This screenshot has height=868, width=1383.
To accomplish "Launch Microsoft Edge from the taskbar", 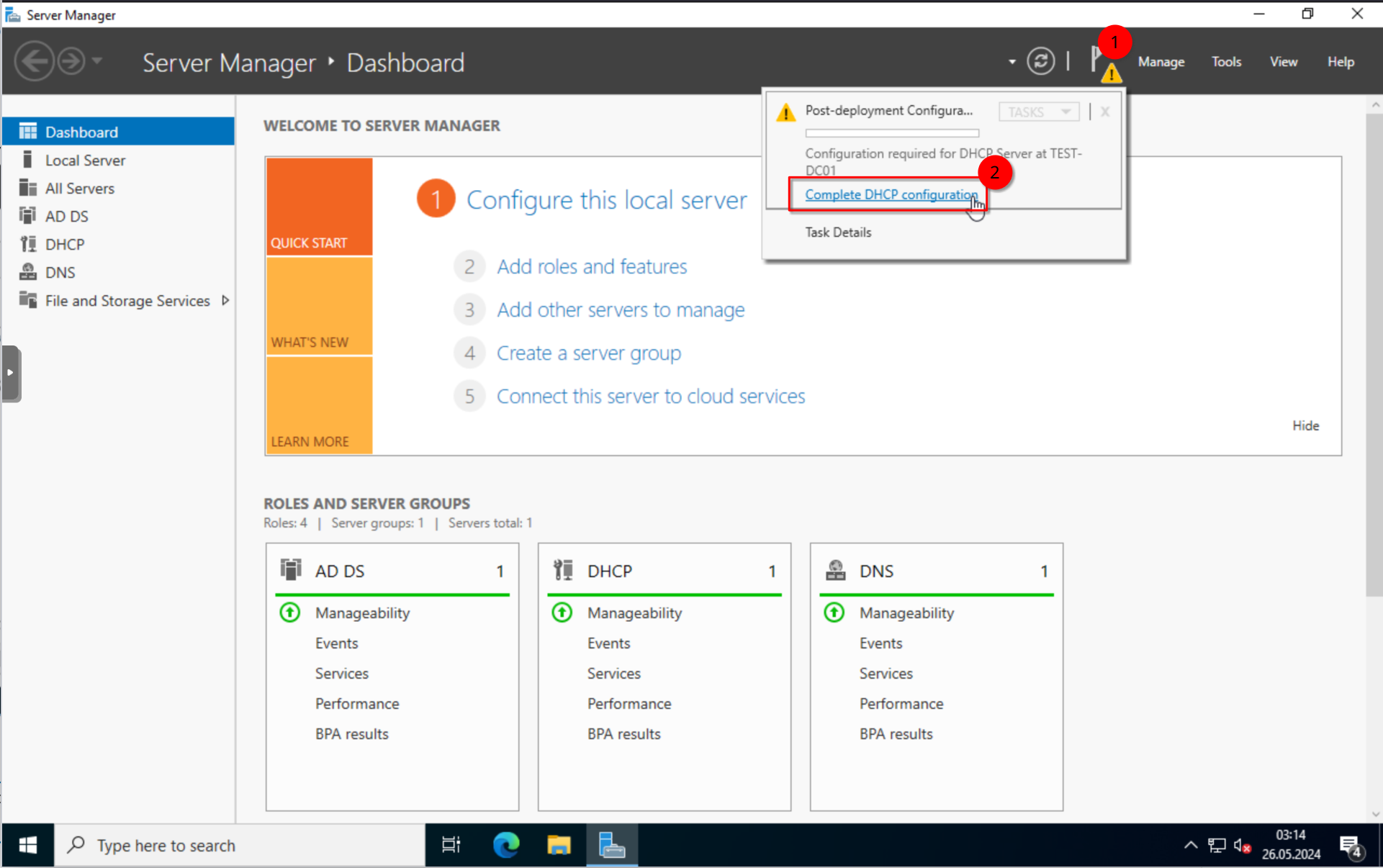I will tap(506, 845).
